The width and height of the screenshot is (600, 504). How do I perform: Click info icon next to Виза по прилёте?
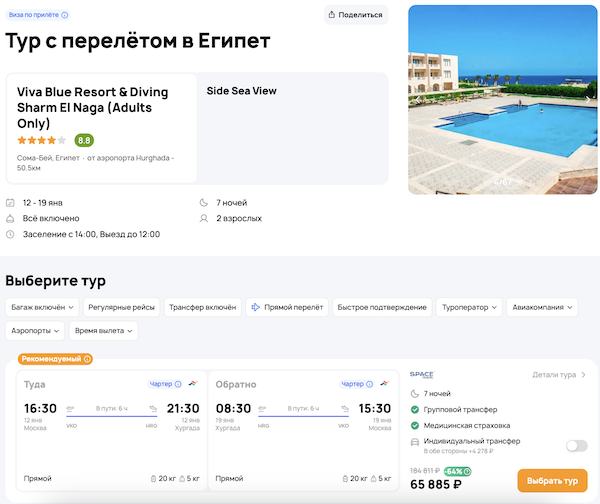tap(65, 15)
